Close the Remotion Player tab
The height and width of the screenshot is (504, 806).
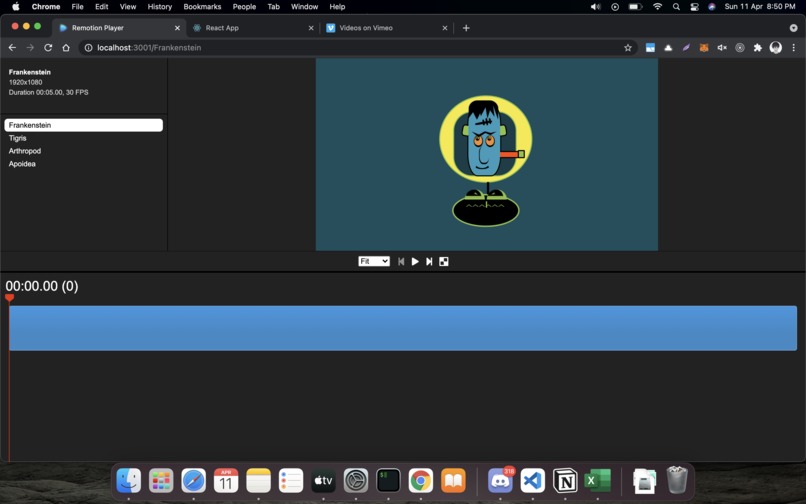pyautogui.click(x=177, y=28)
